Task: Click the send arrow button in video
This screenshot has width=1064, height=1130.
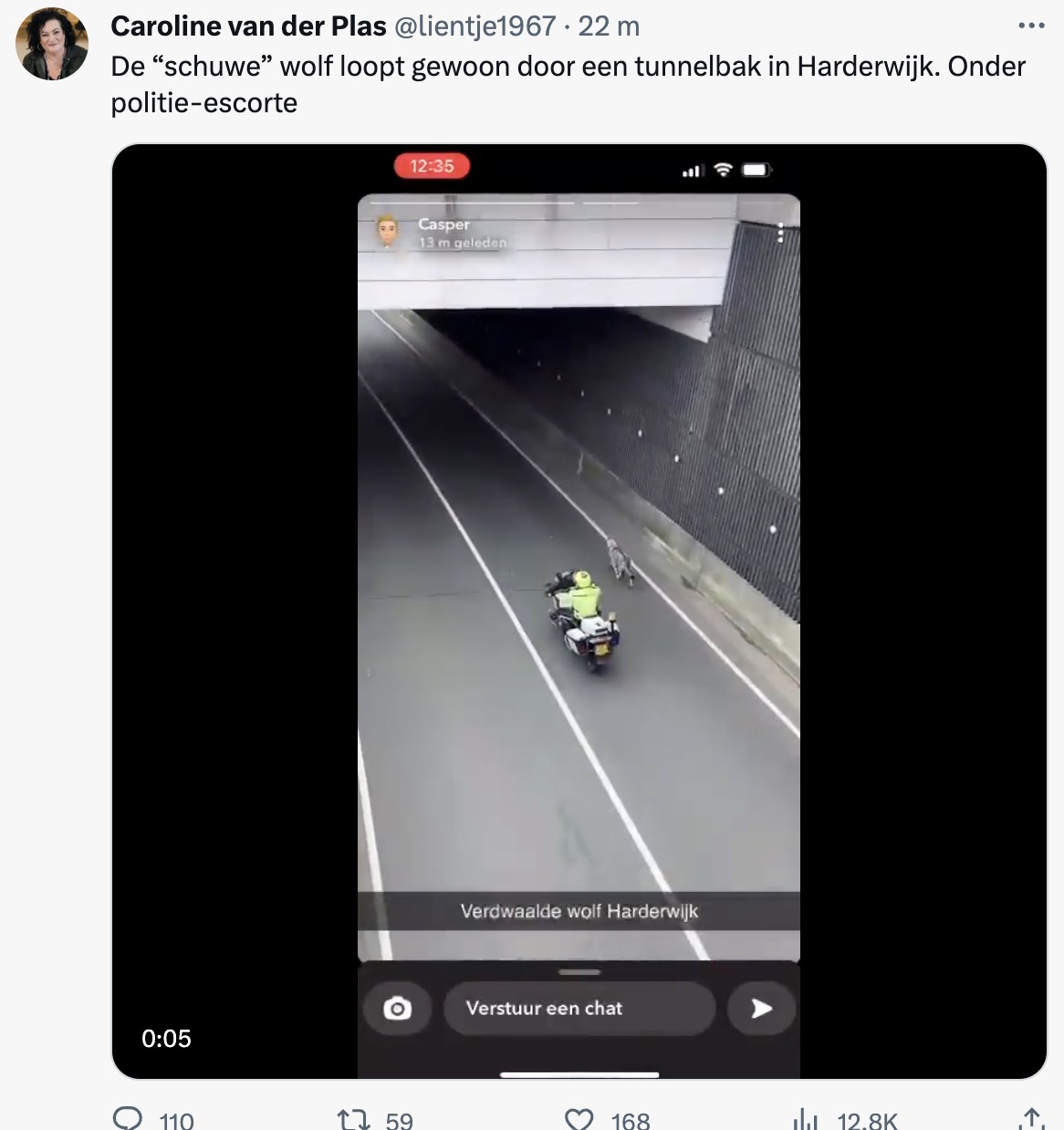Action: (x=762, y=1009)
